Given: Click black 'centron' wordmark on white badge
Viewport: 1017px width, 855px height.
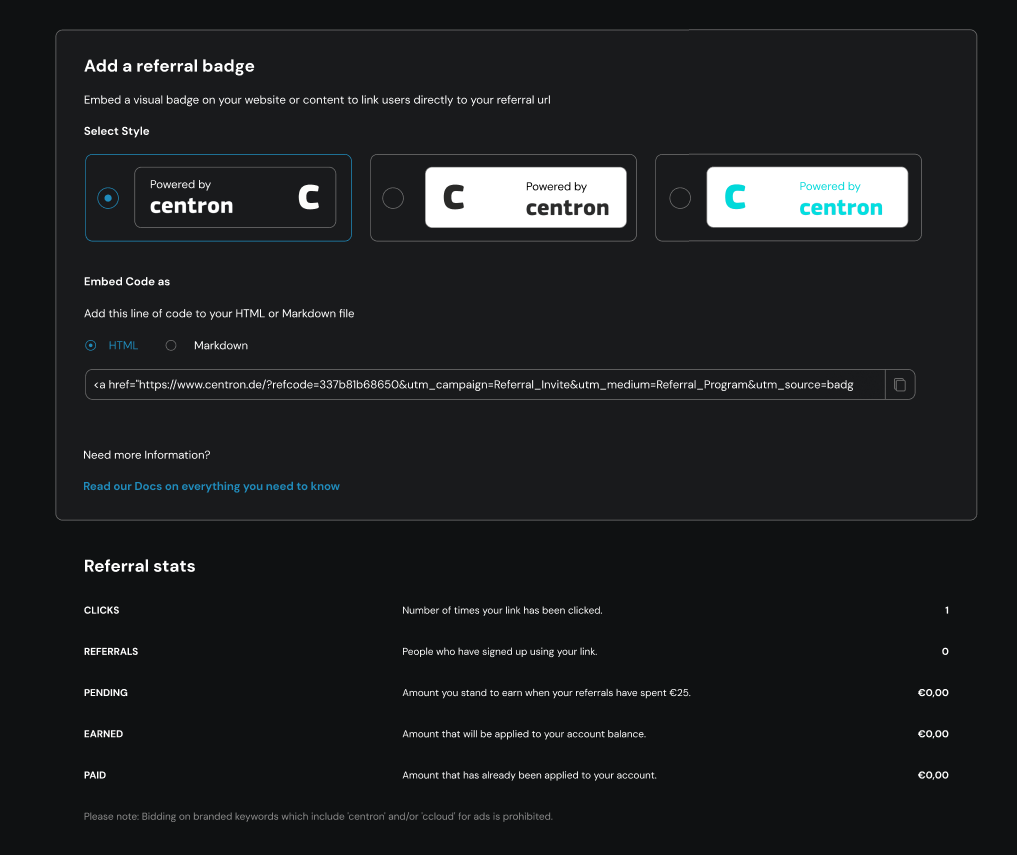Looking at the screenshot, I should [567, 208].
